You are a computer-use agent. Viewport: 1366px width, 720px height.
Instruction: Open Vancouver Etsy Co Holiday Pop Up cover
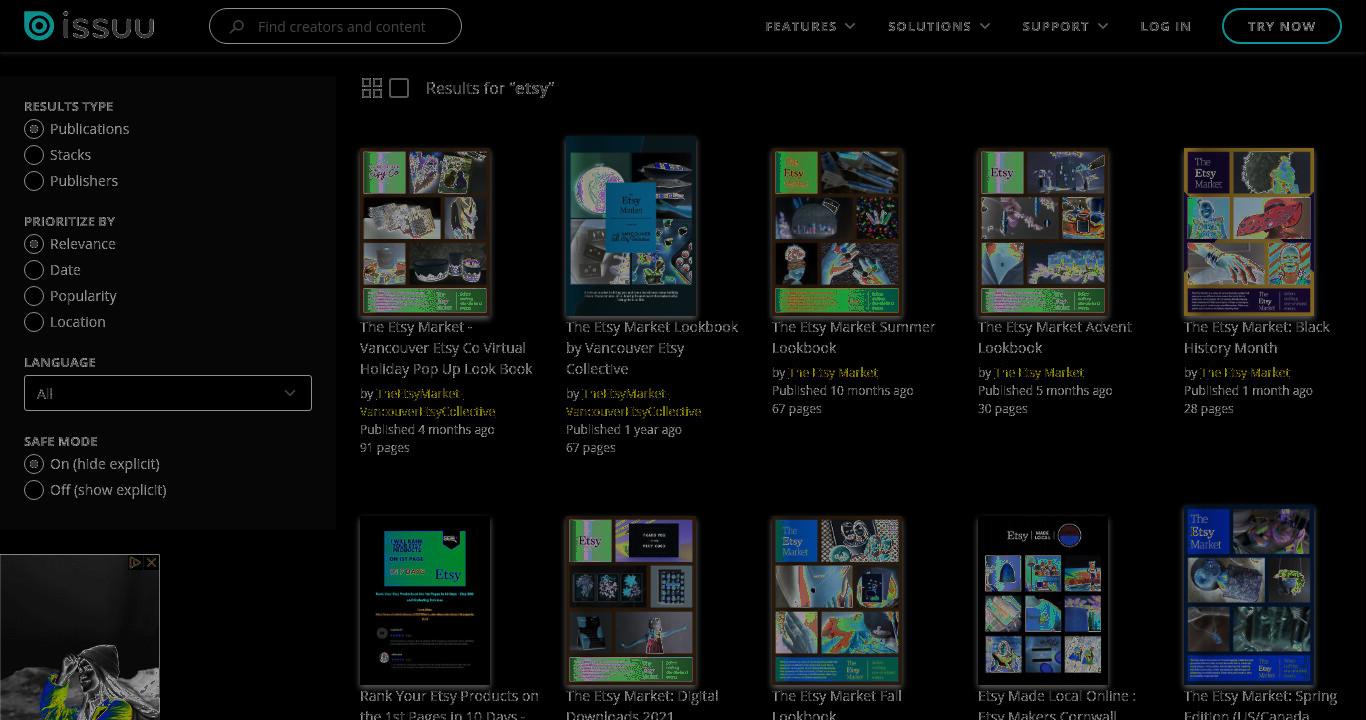click(x=425, y=233)
